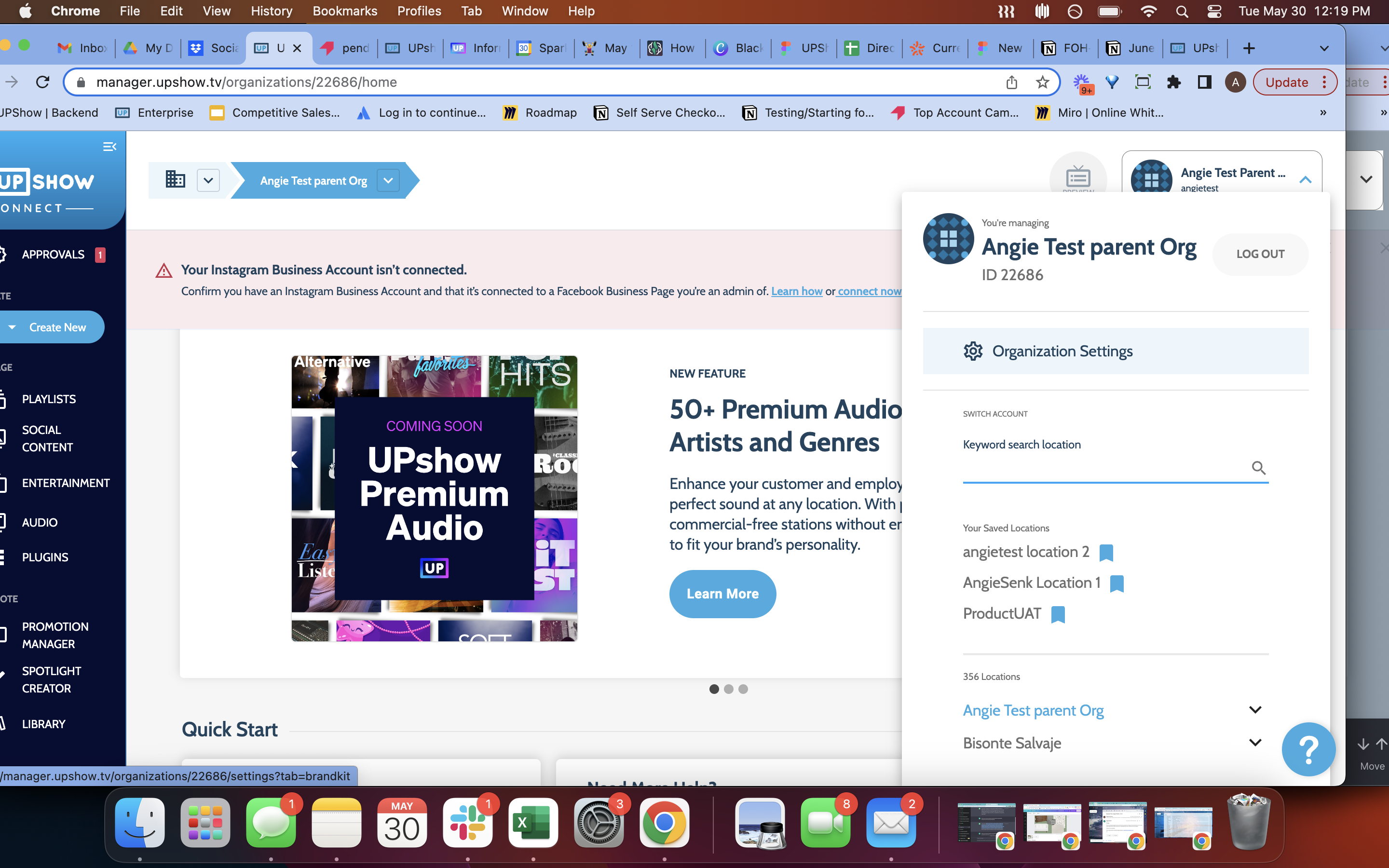This screenshot has width=1389, height=868.
Task: Bookmark this page with the star icon
Action: click(x=1042, y=82)
